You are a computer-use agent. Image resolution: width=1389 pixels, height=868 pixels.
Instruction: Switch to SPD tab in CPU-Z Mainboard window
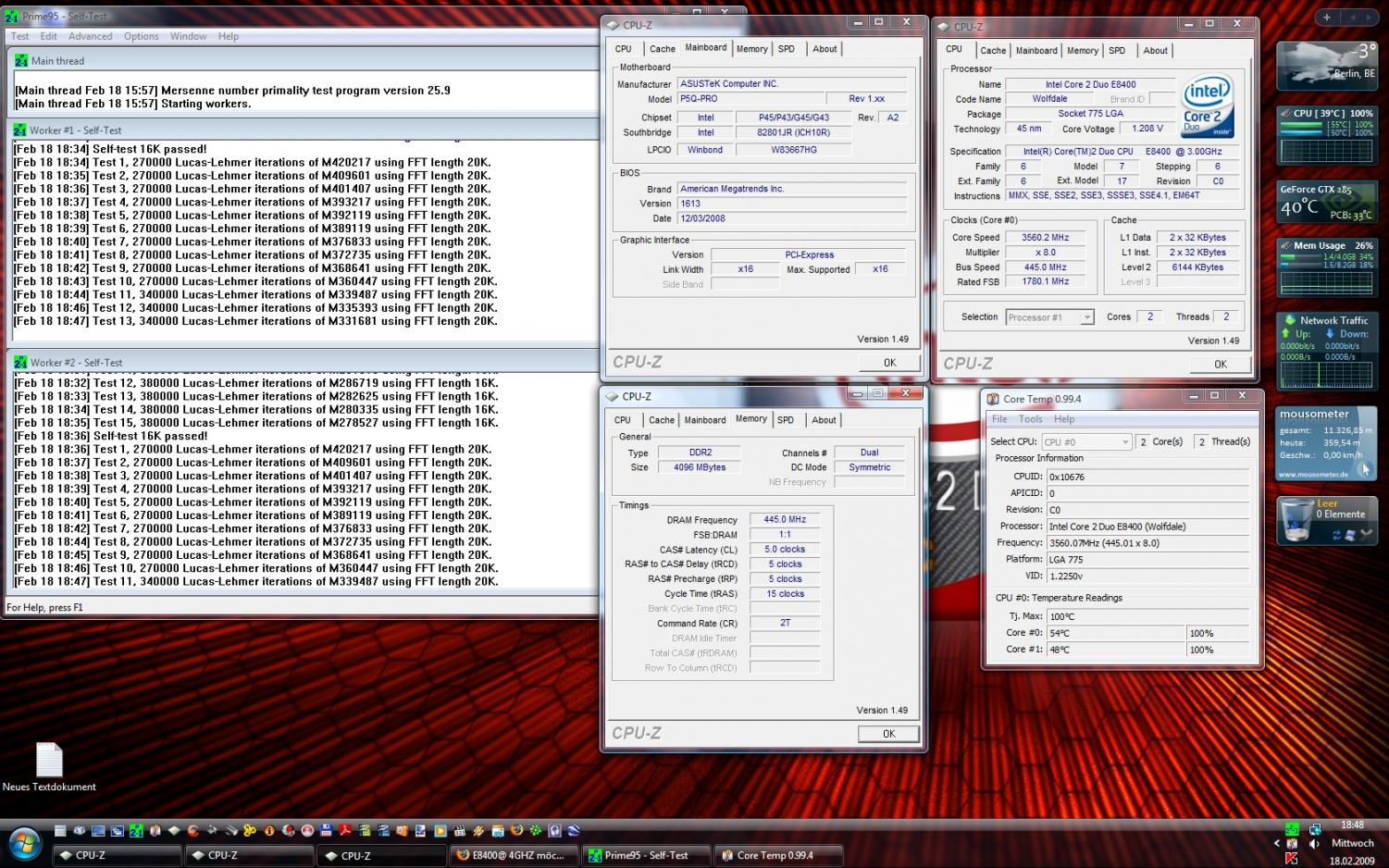[787, 49]
